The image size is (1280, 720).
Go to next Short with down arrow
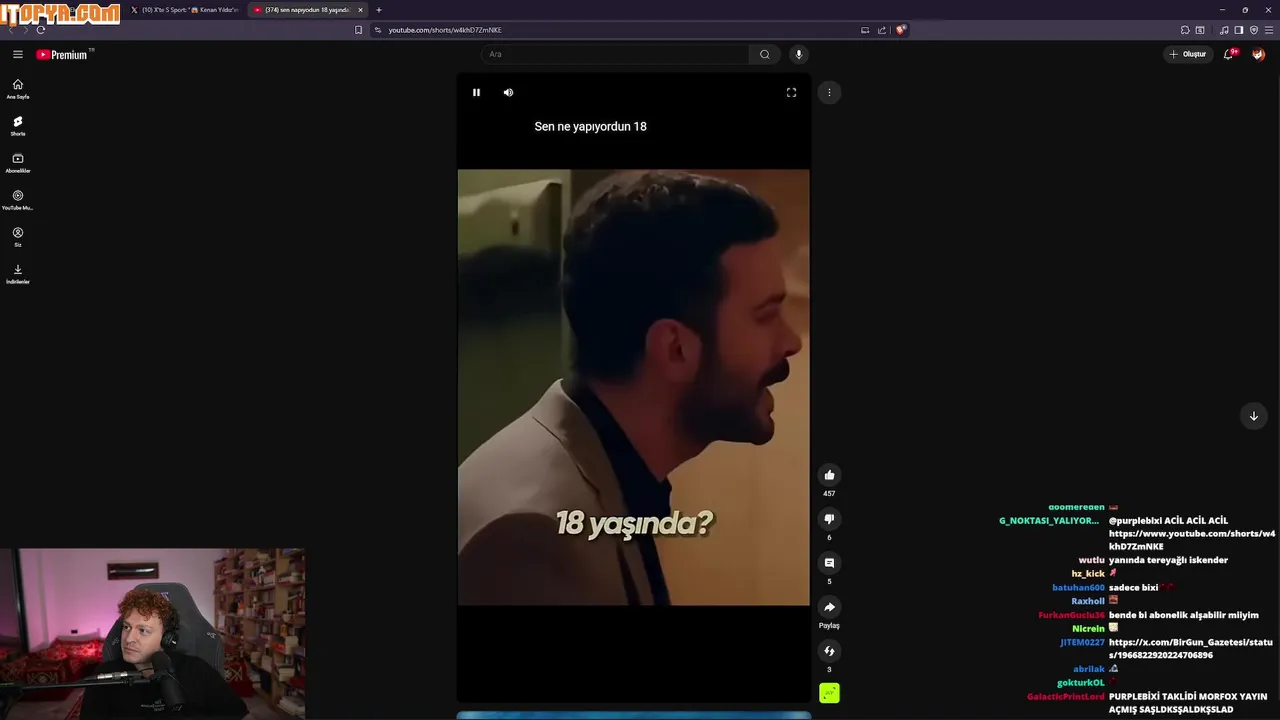[1253, 416]
